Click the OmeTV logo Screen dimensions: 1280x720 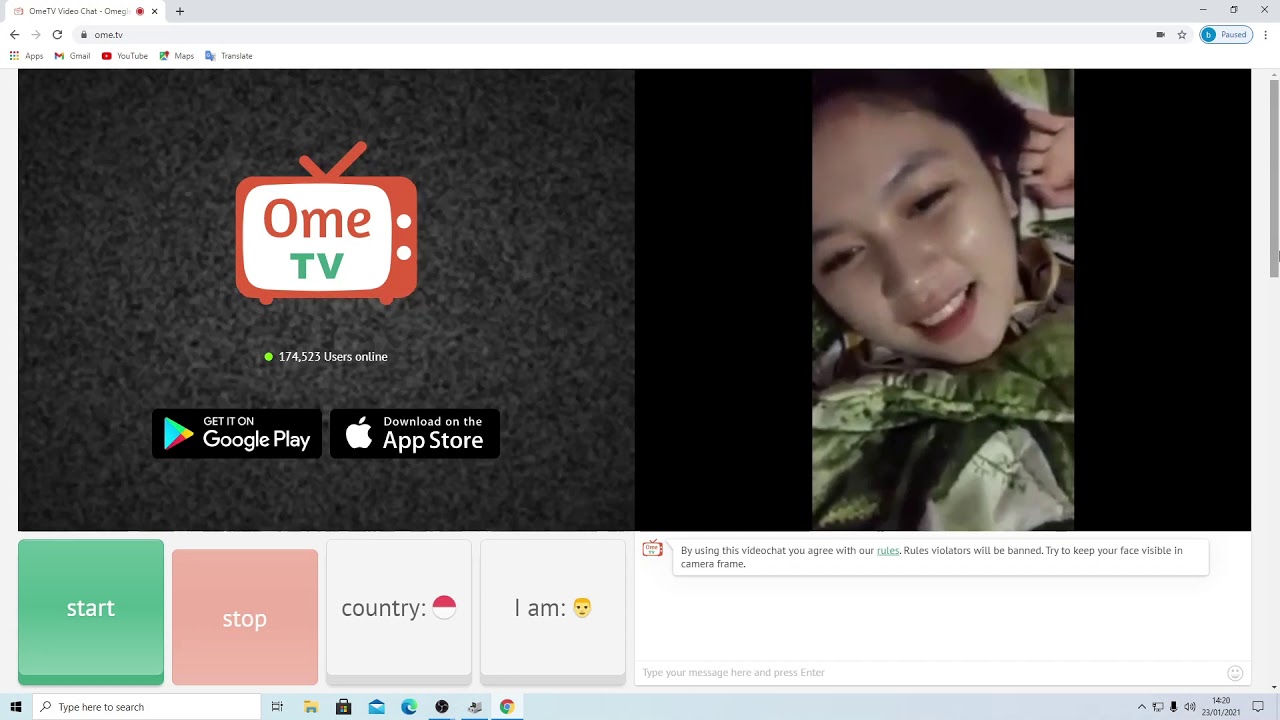click(327, 224)
